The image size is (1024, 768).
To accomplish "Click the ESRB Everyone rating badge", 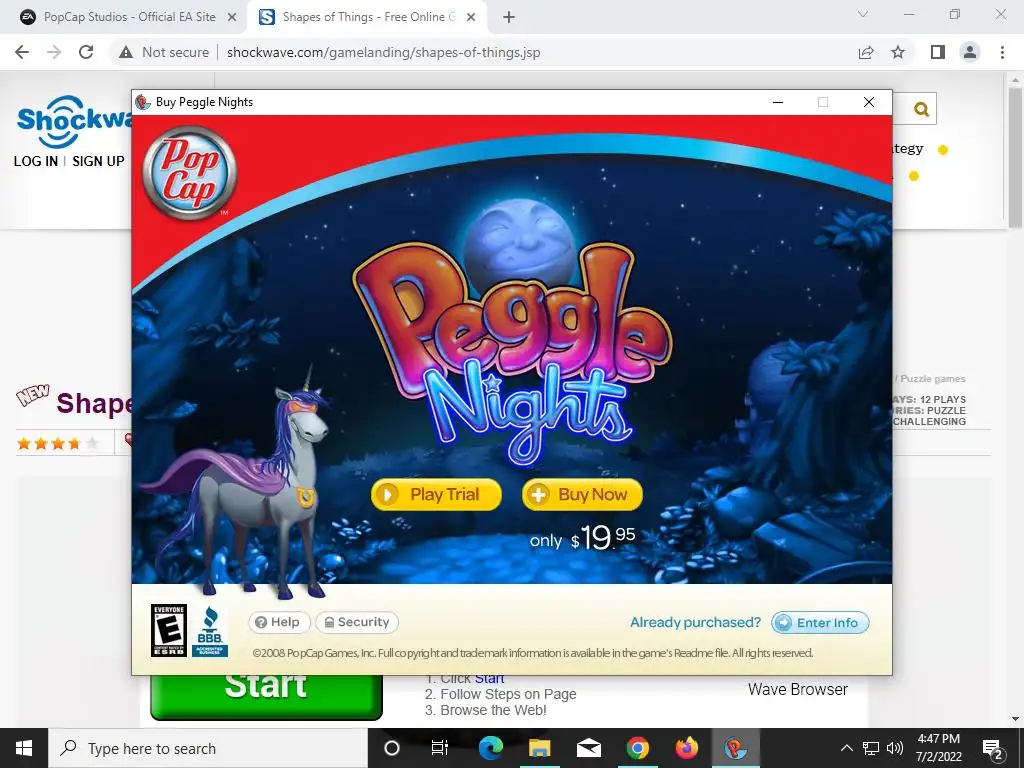I will click(168, 630).
